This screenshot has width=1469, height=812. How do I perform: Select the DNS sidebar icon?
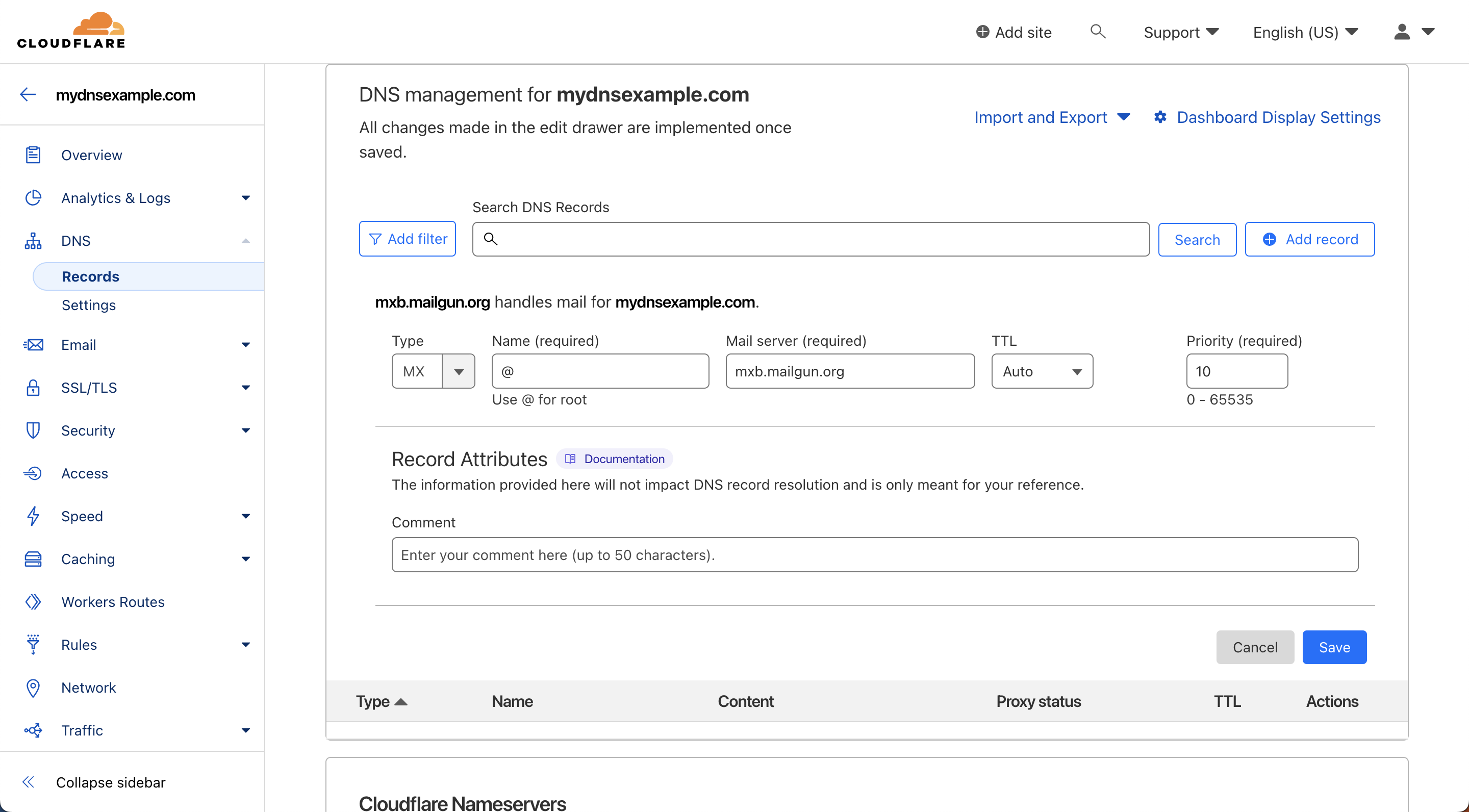[33, 240]
